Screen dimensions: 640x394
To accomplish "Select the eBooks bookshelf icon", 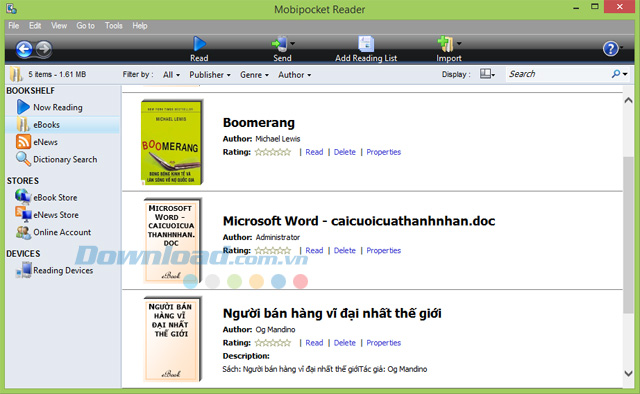I will point(23,125).
